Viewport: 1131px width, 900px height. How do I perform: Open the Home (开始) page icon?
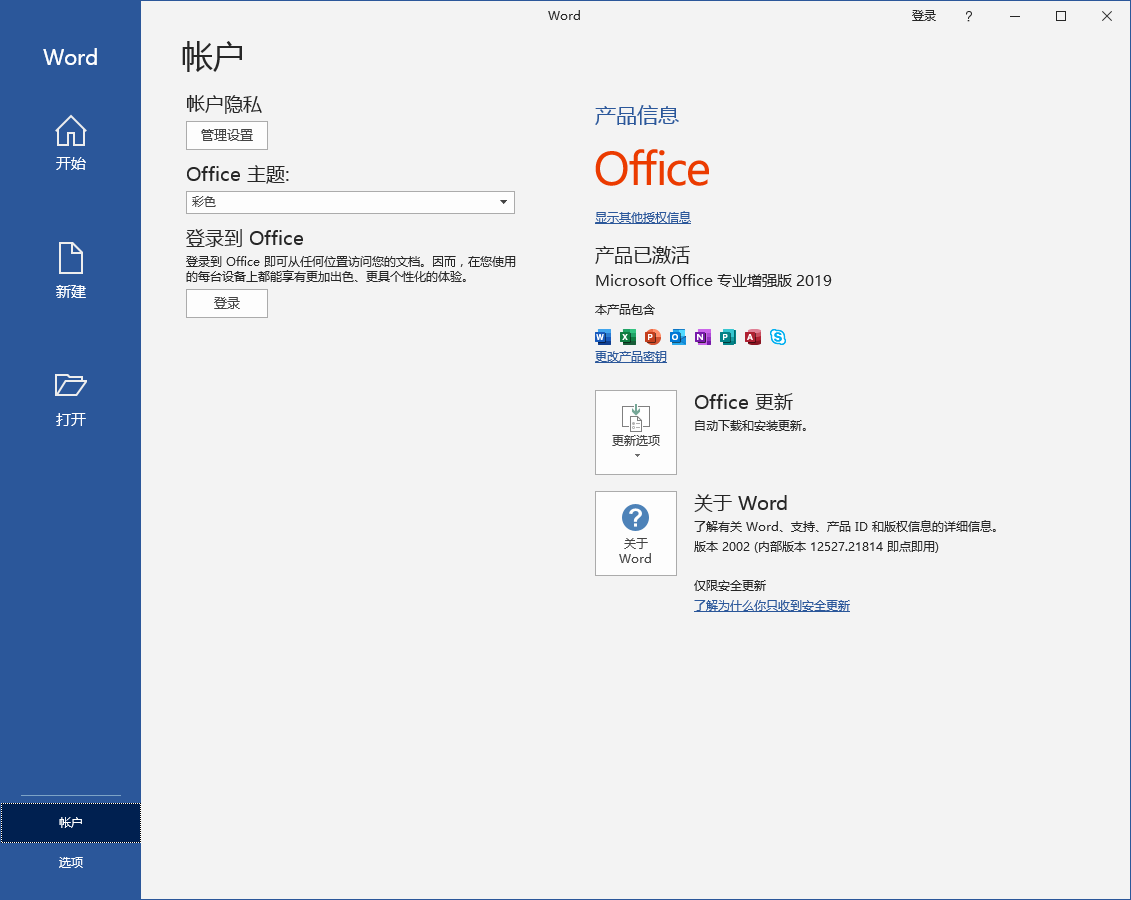[x=71, y=131]
